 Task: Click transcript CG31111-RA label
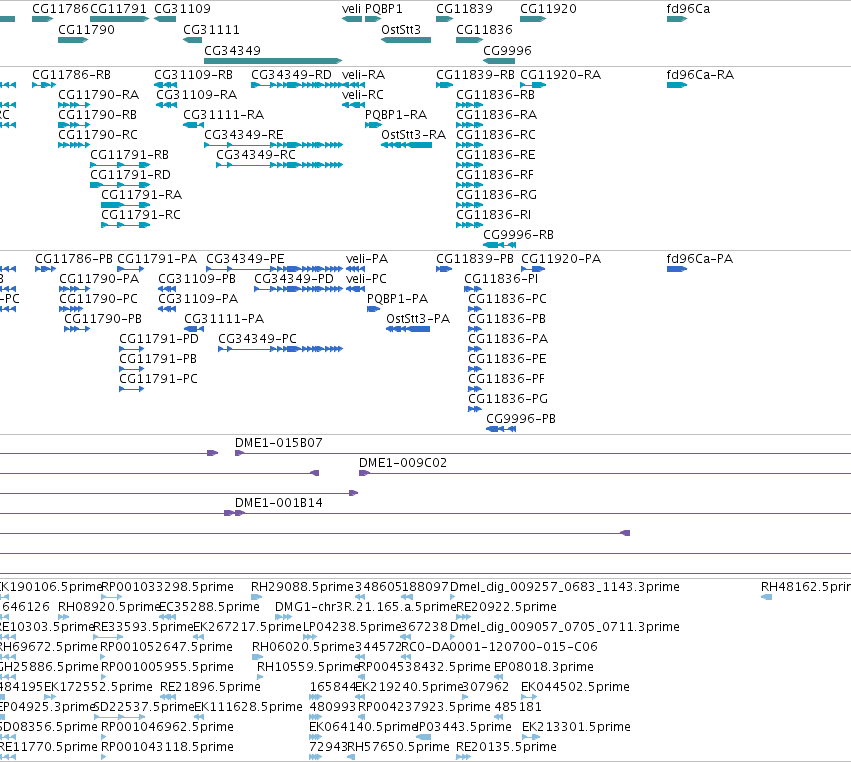click(224, 115)
